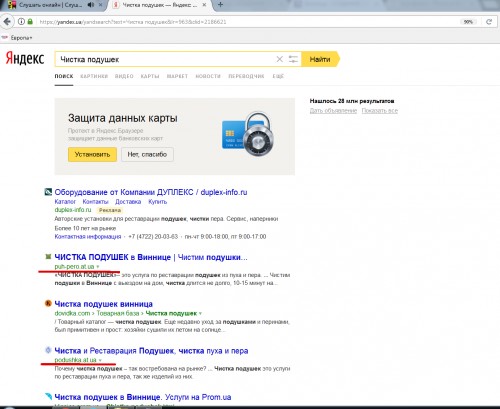The image size is (500, 409).
Task: Expand dropdown arrow after dovidka.com breadcrumb
Action: click(x=200, y=313)
